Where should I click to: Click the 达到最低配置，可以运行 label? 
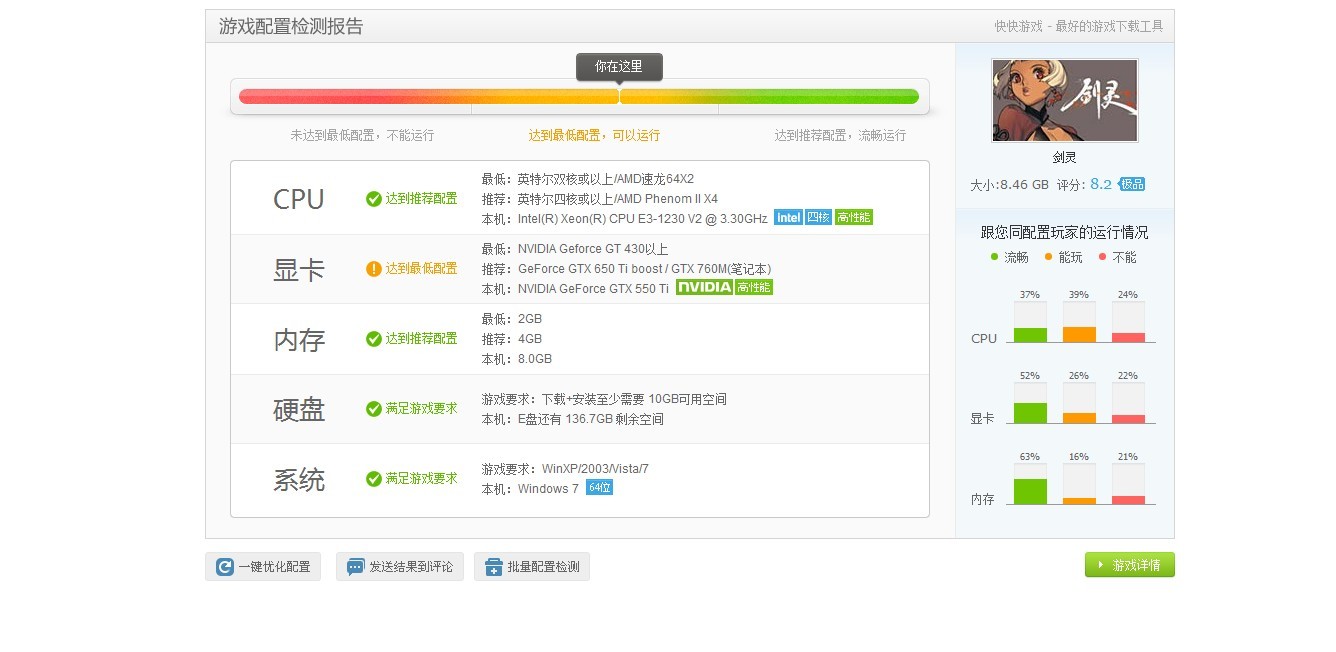coord(594,135)
